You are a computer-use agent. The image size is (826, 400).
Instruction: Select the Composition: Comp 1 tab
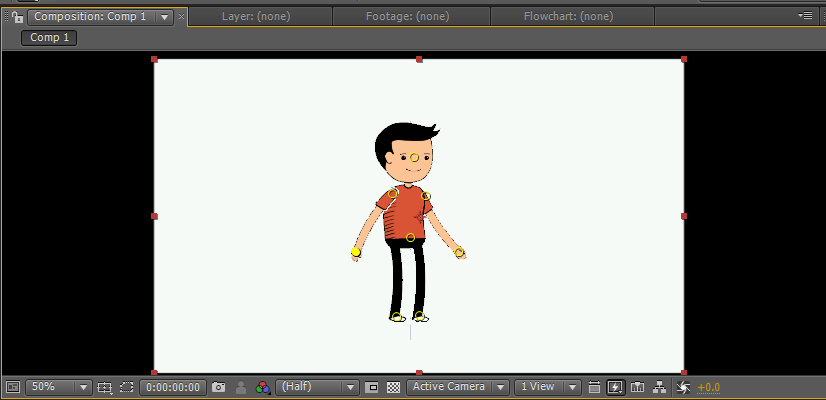point(90,17)
